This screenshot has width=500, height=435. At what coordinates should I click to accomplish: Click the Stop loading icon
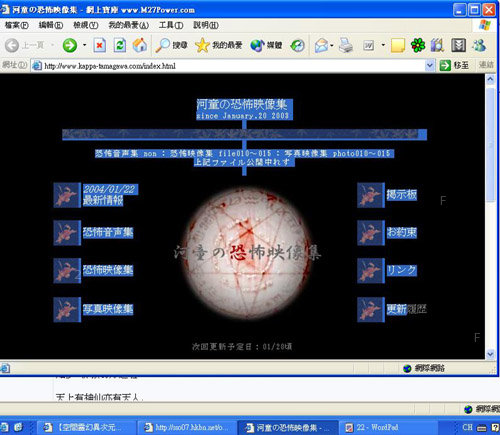tap(99, 45)
